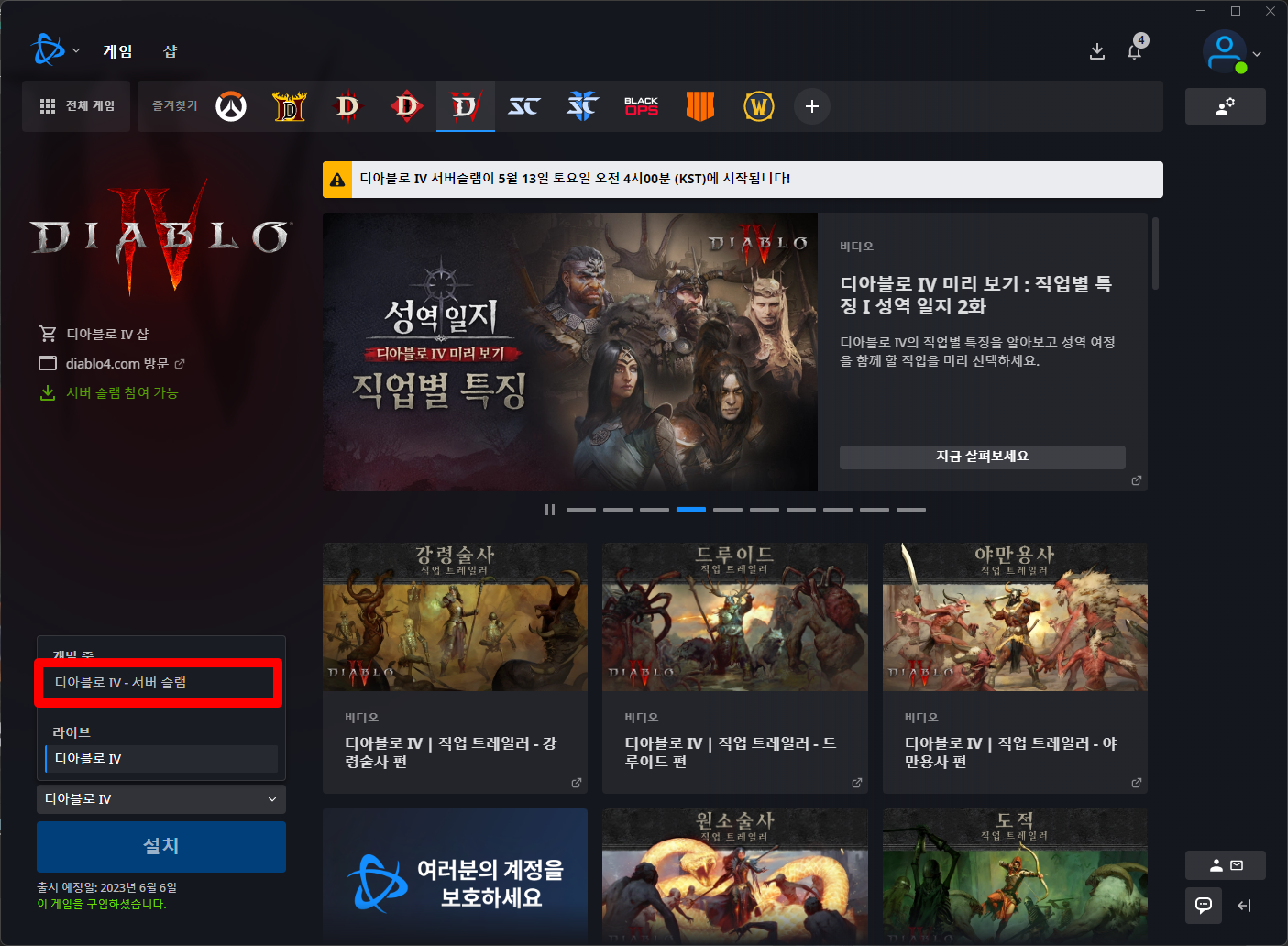Viewport: 1288px width, 946px height.
Task: Jump to last carousel slide indicator
Action: (911, 510)
